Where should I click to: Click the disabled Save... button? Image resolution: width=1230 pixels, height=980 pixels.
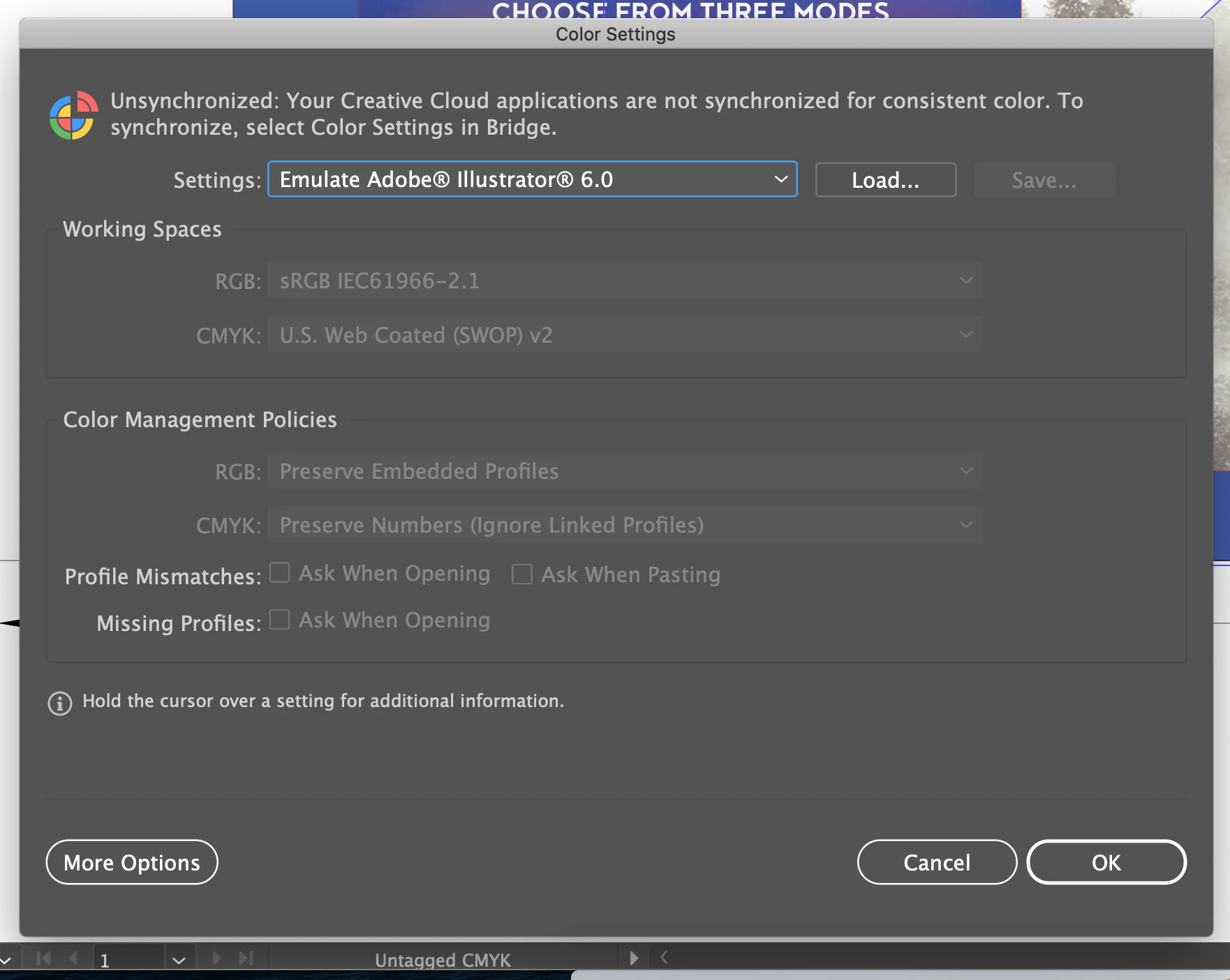click(x=1044, y=180)
